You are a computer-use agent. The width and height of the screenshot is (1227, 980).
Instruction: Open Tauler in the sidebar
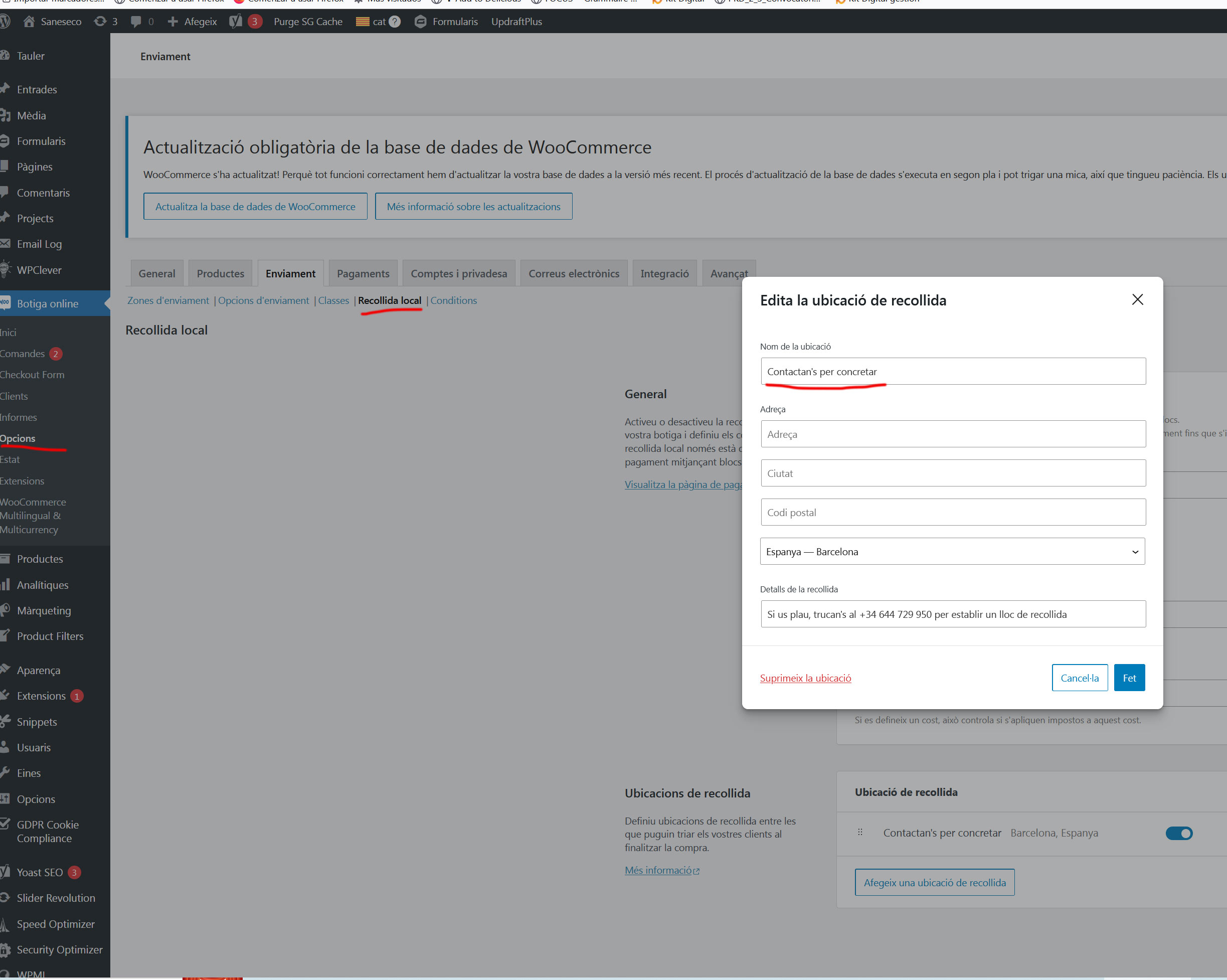pyautogui.click(x=30, y=56)
